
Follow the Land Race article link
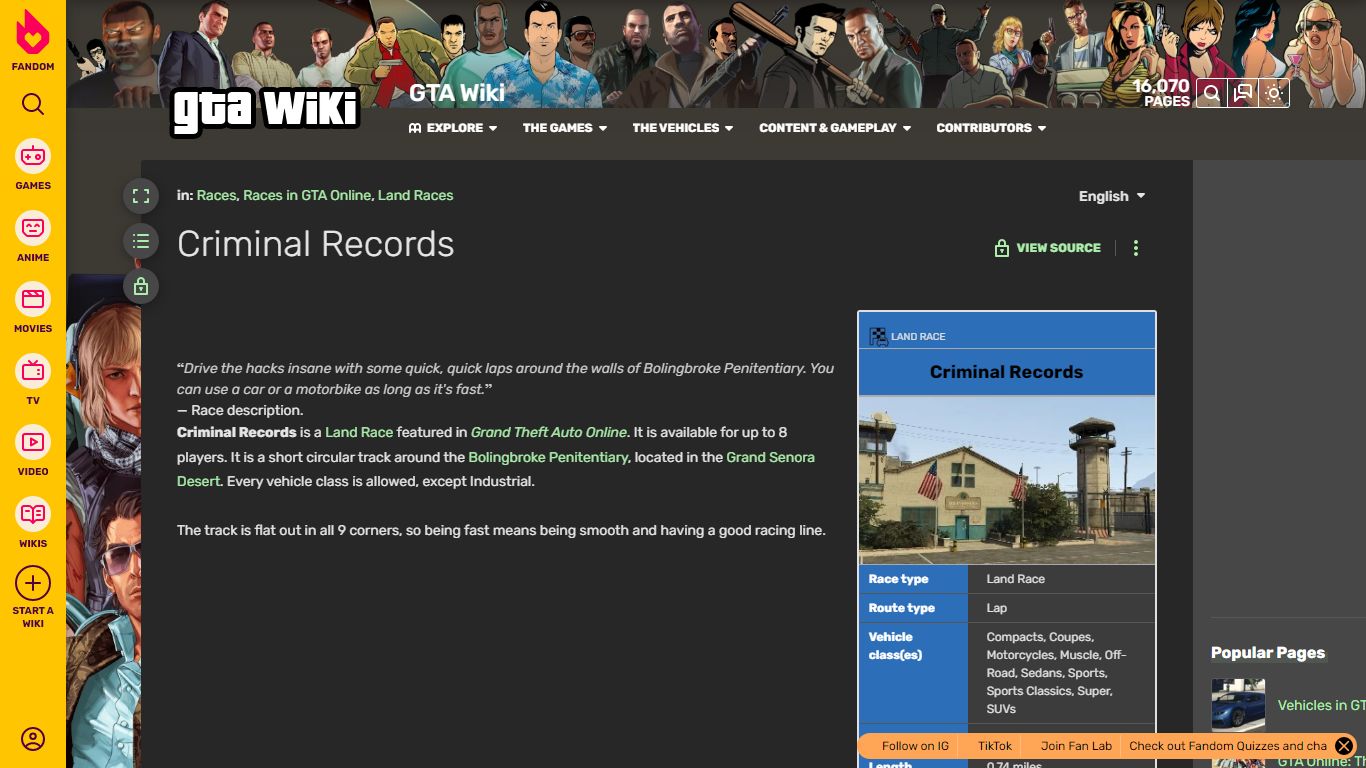[x=359, y=432]
